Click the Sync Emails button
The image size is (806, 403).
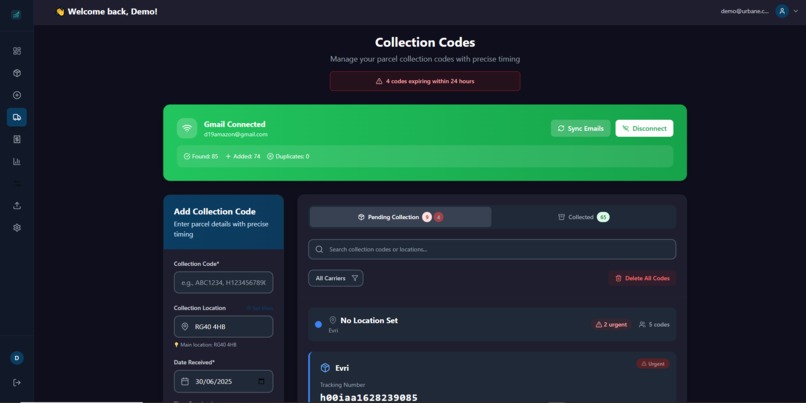580,129
